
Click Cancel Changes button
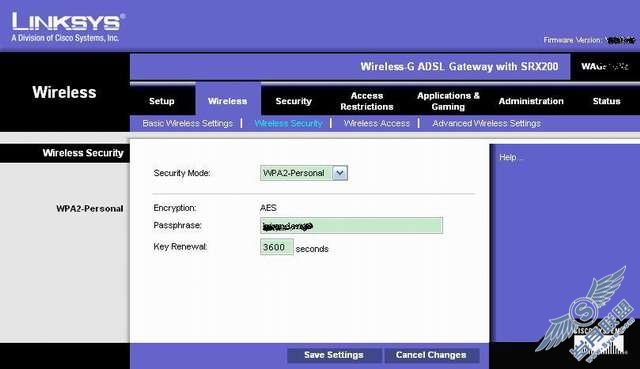tap(431, 355)
